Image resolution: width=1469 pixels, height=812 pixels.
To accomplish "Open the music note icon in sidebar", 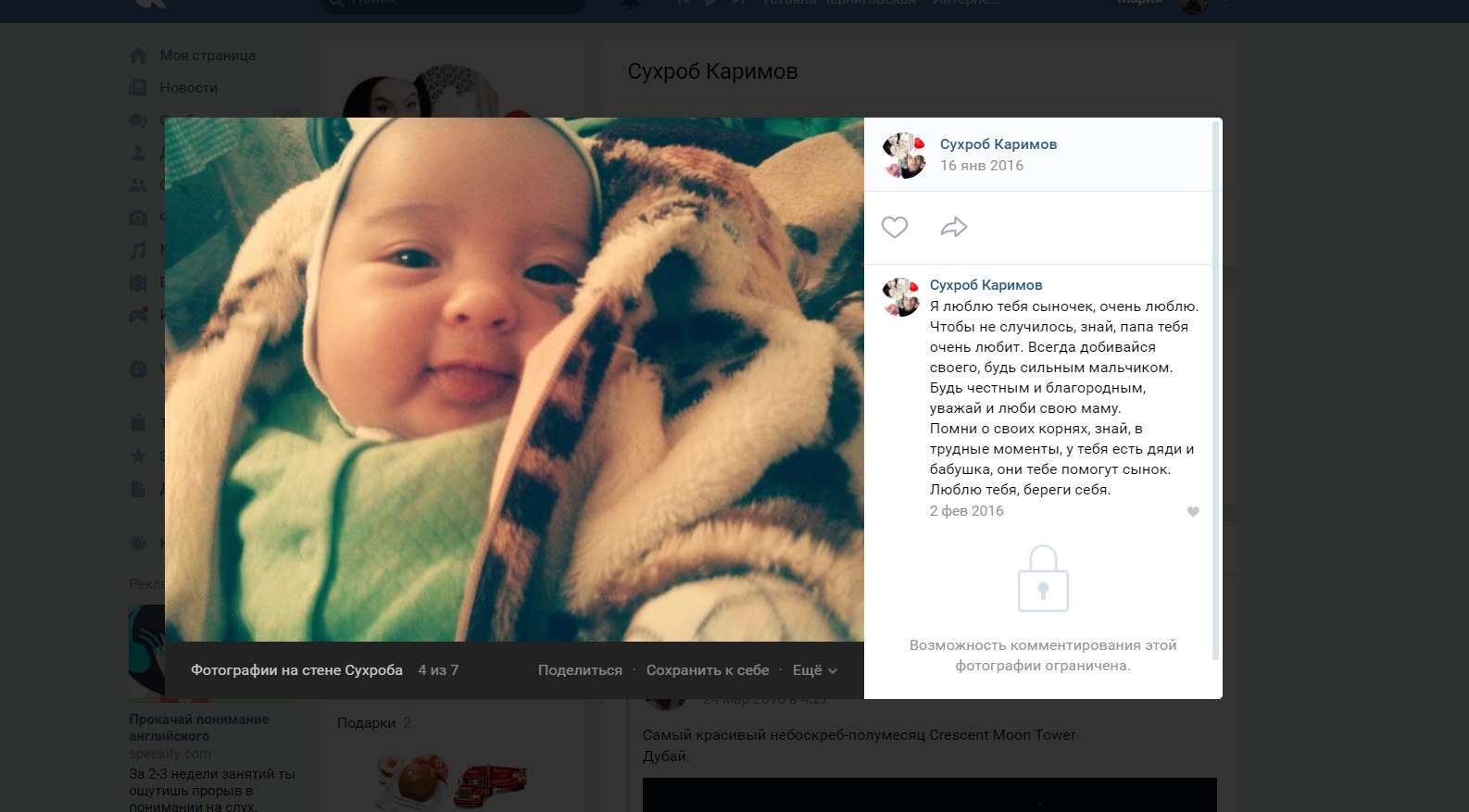I will coord(138,250).
